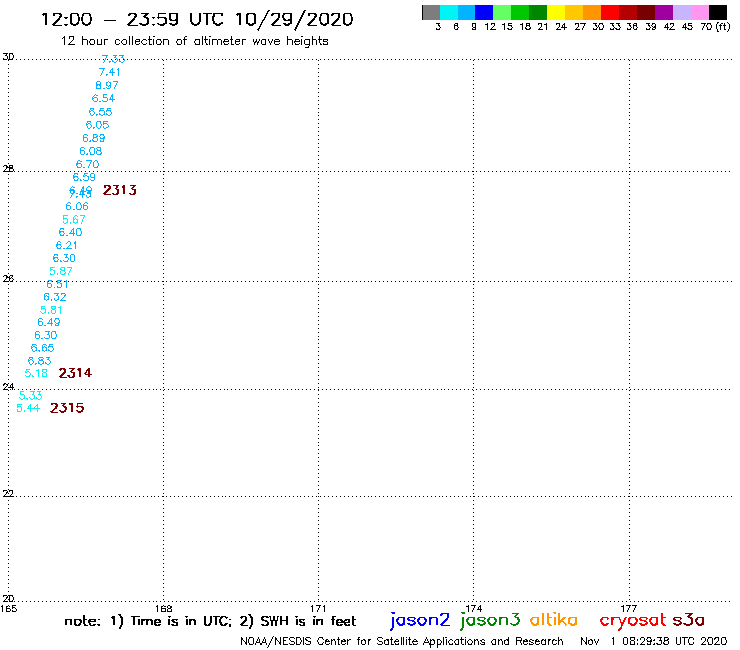Select the altika satellite legend label
Screen dimensions: 740x650
coord(554,620)
